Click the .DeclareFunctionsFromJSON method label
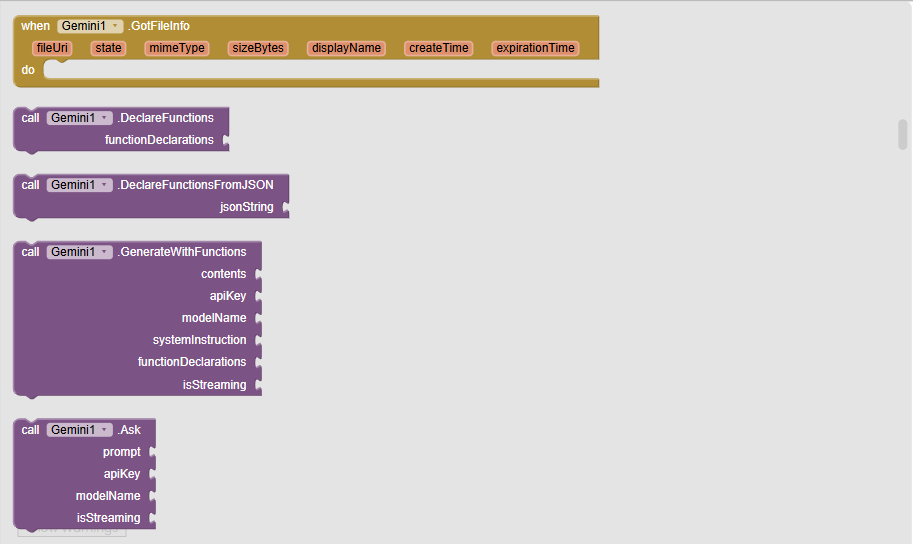The image size is (913, 544). tap(195, 185)
